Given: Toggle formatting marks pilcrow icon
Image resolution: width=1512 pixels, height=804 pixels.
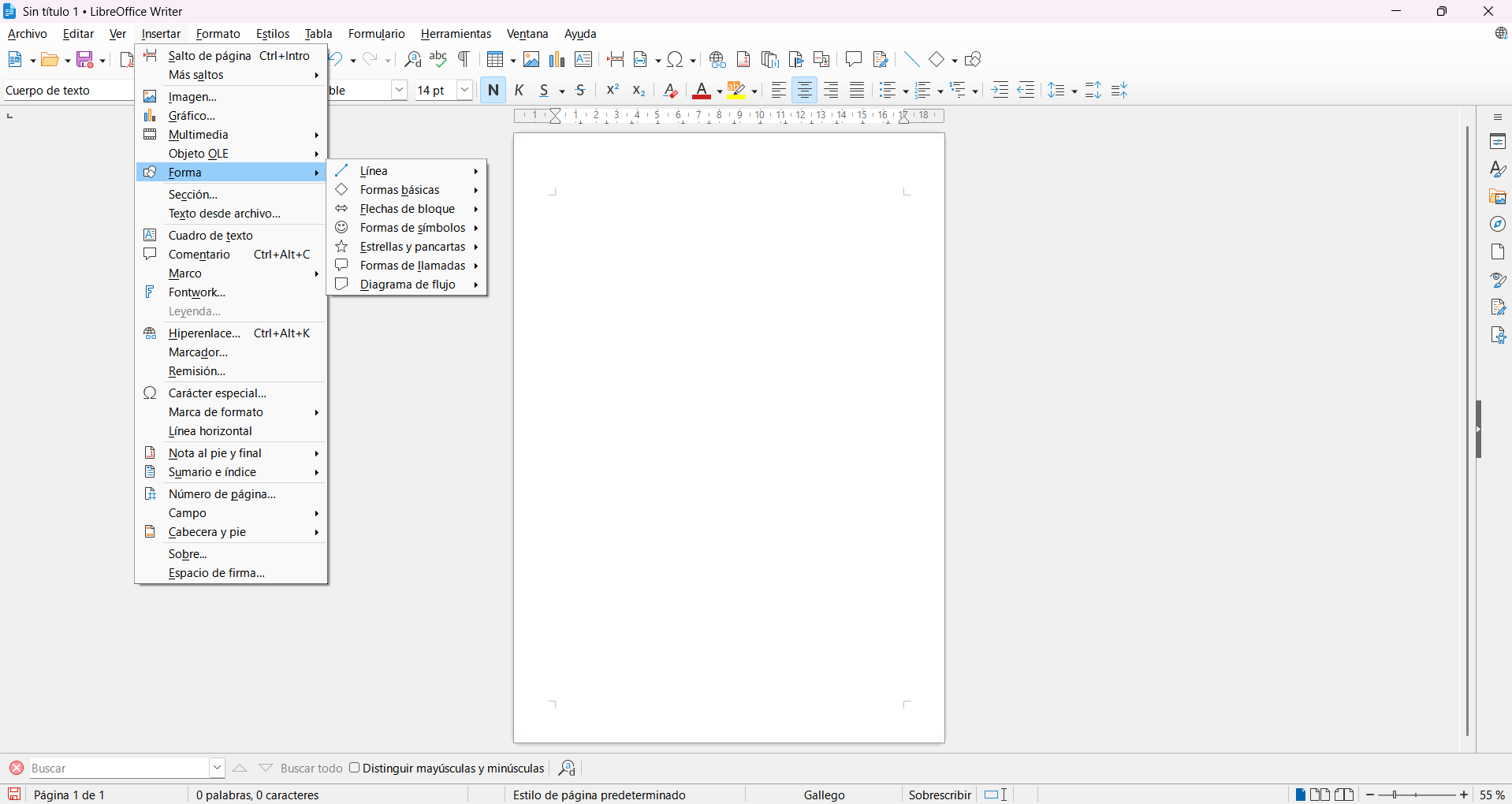Looking at the screenshot, I should pyautogui.click(x=464, y=60).
